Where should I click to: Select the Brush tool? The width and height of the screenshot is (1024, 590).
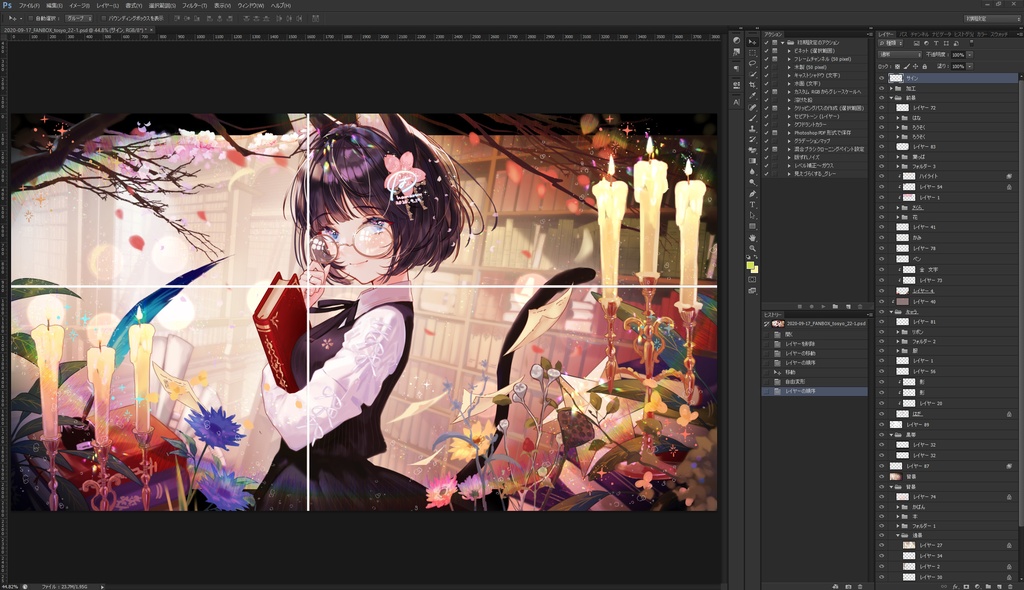tap(752, 118)
